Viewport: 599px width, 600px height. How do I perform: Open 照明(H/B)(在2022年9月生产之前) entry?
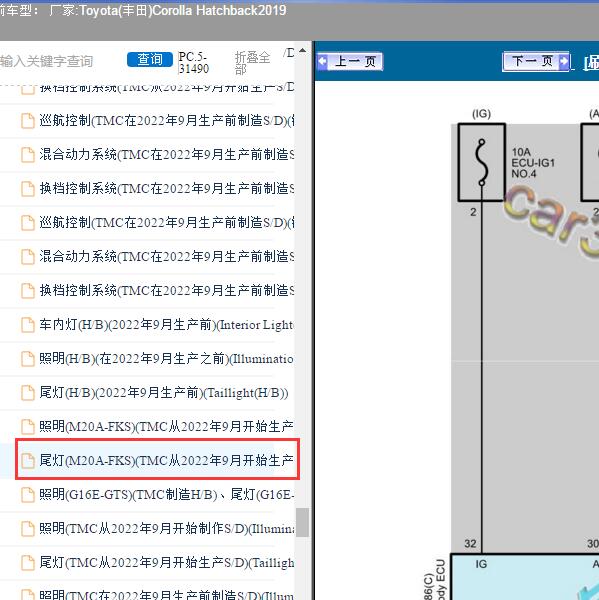(x=166, y=359)
